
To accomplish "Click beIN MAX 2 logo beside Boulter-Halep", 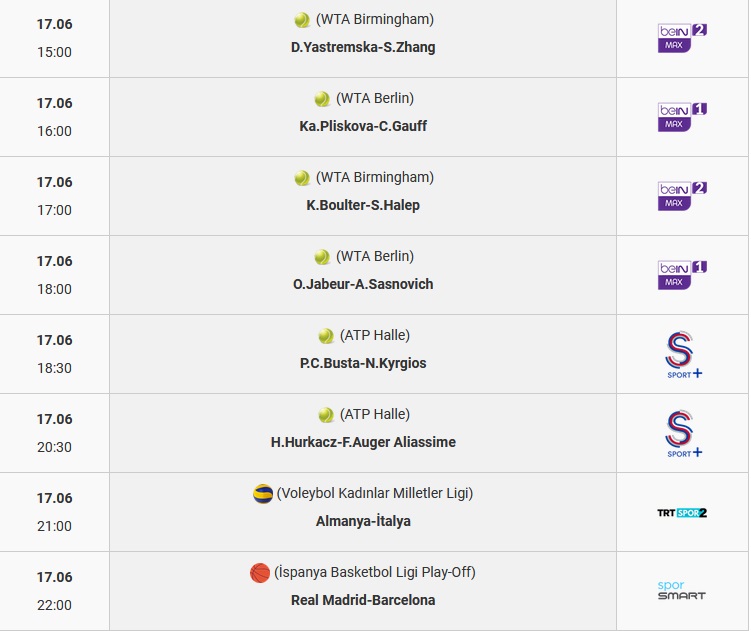I will pyautogui.click(x=682, y=196).
